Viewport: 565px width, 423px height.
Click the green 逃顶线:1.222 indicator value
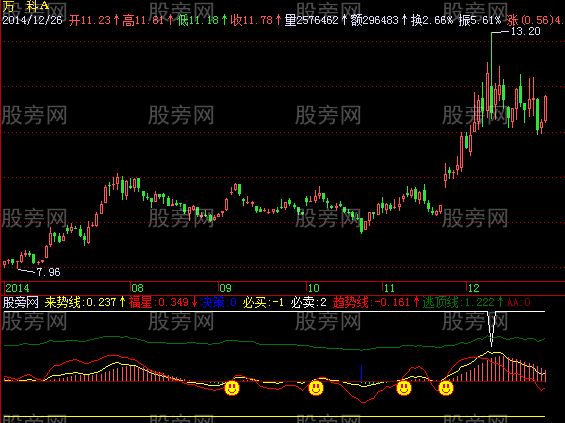[458, 302]
